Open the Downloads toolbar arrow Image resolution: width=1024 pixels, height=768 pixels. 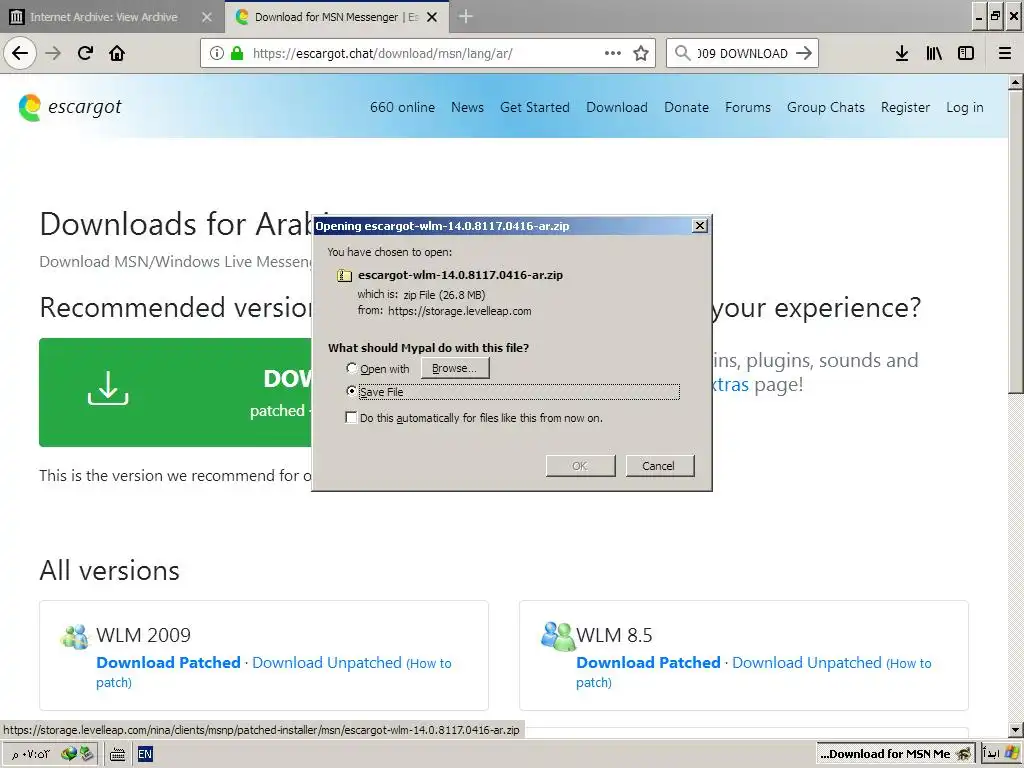[901, 53]
